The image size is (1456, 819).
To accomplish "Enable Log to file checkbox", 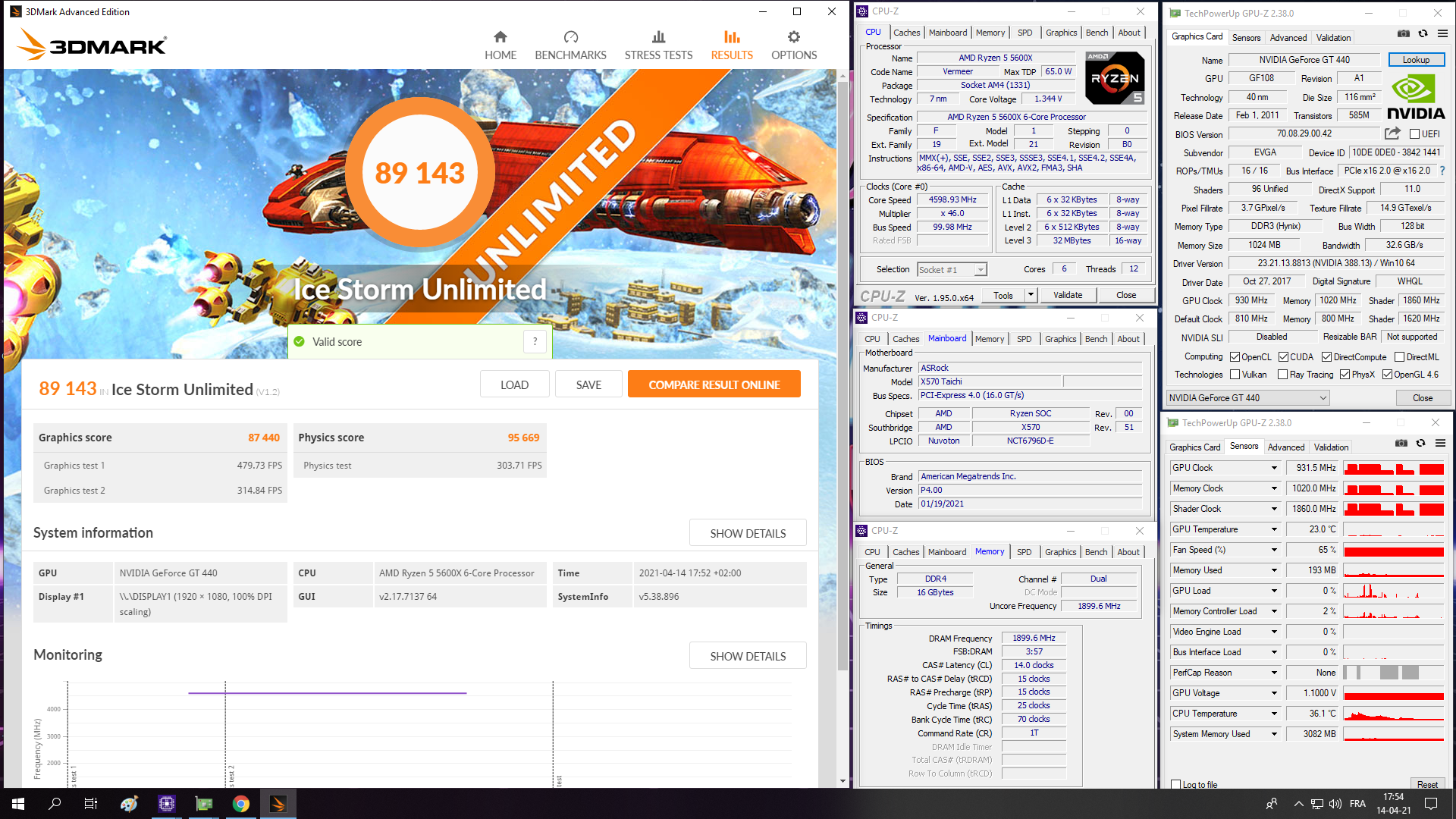I will click(x=1176, y=784).
